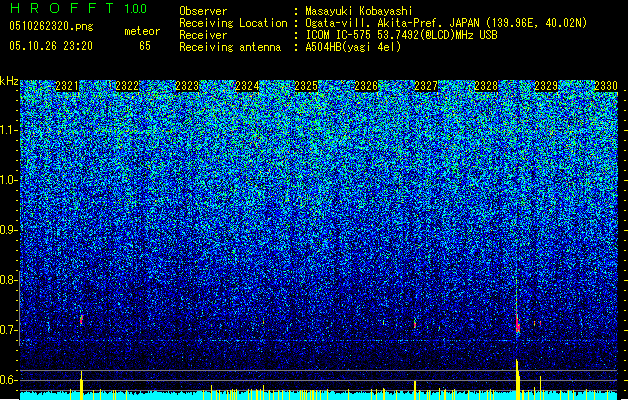This screenshot has height=400, width=629.
Task: Select the ICOM IC-575 receiver description
Action: click(x=401, y=35)
